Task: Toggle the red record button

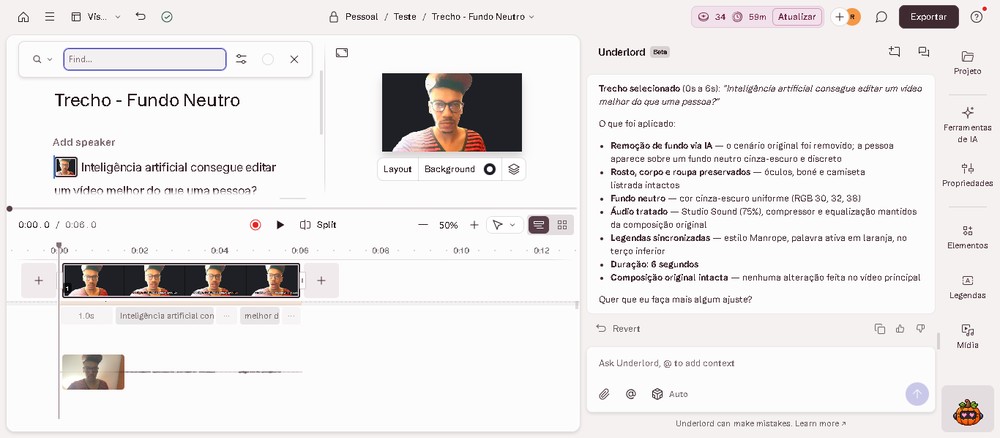Action: tap(256, 225)
